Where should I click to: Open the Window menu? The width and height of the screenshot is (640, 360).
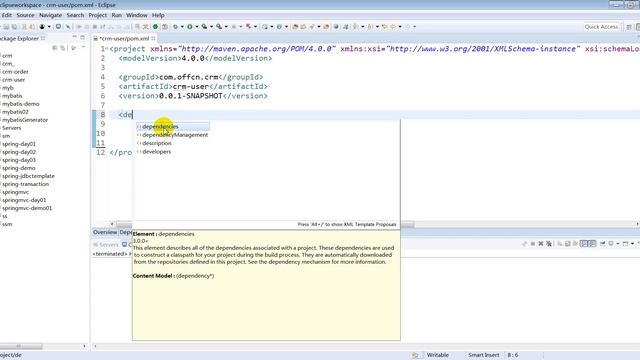(x=137, y=15)
